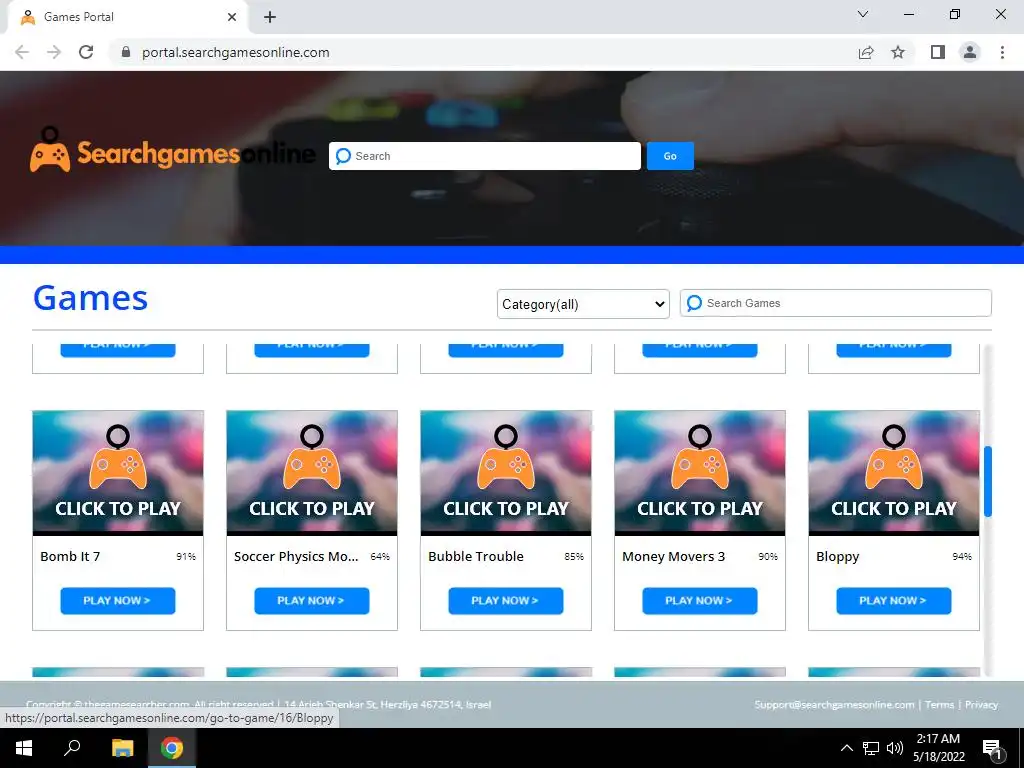Open File Explorer from taskbar
Image resolution: width=1024 pixels, height=768 pixels.
point(122,748)
